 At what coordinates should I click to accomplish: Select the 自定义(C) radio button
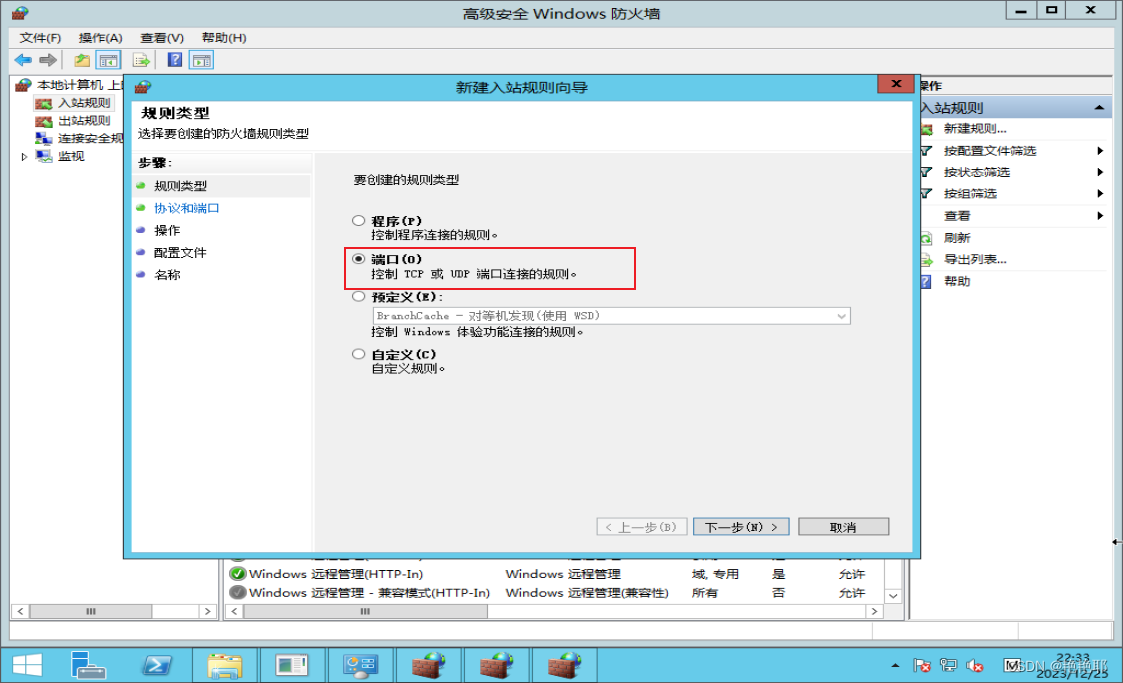click(x=359, y=354)
